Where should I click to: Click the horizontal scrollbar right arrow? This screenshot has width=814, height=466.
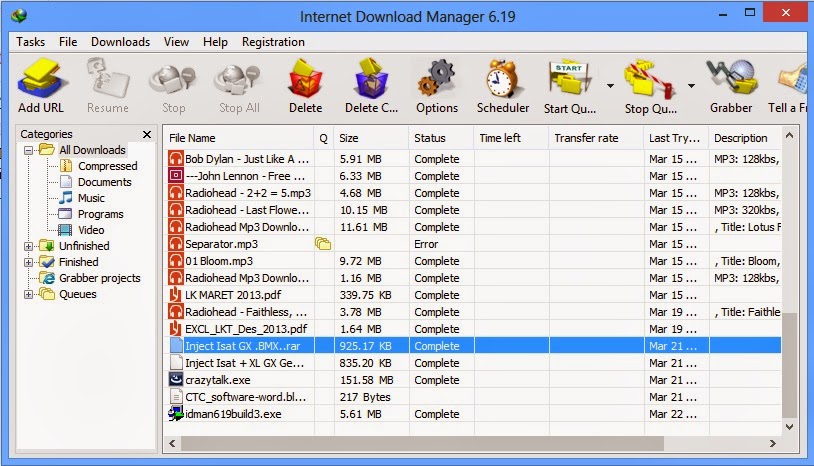(x=772, y=443)
